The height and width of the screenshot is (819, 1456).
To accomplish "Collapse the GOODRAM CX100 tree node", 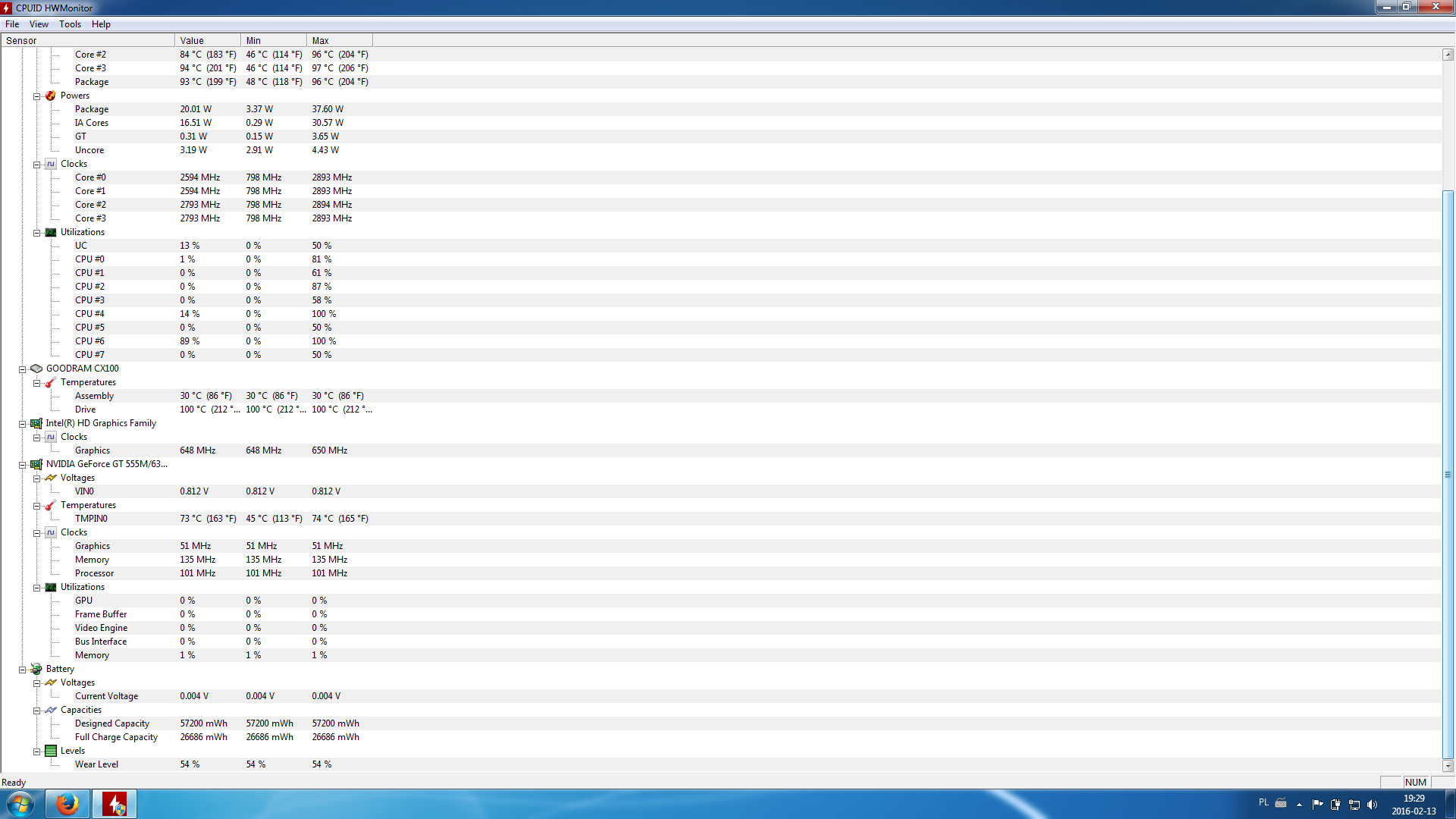I will coord(22,369).
